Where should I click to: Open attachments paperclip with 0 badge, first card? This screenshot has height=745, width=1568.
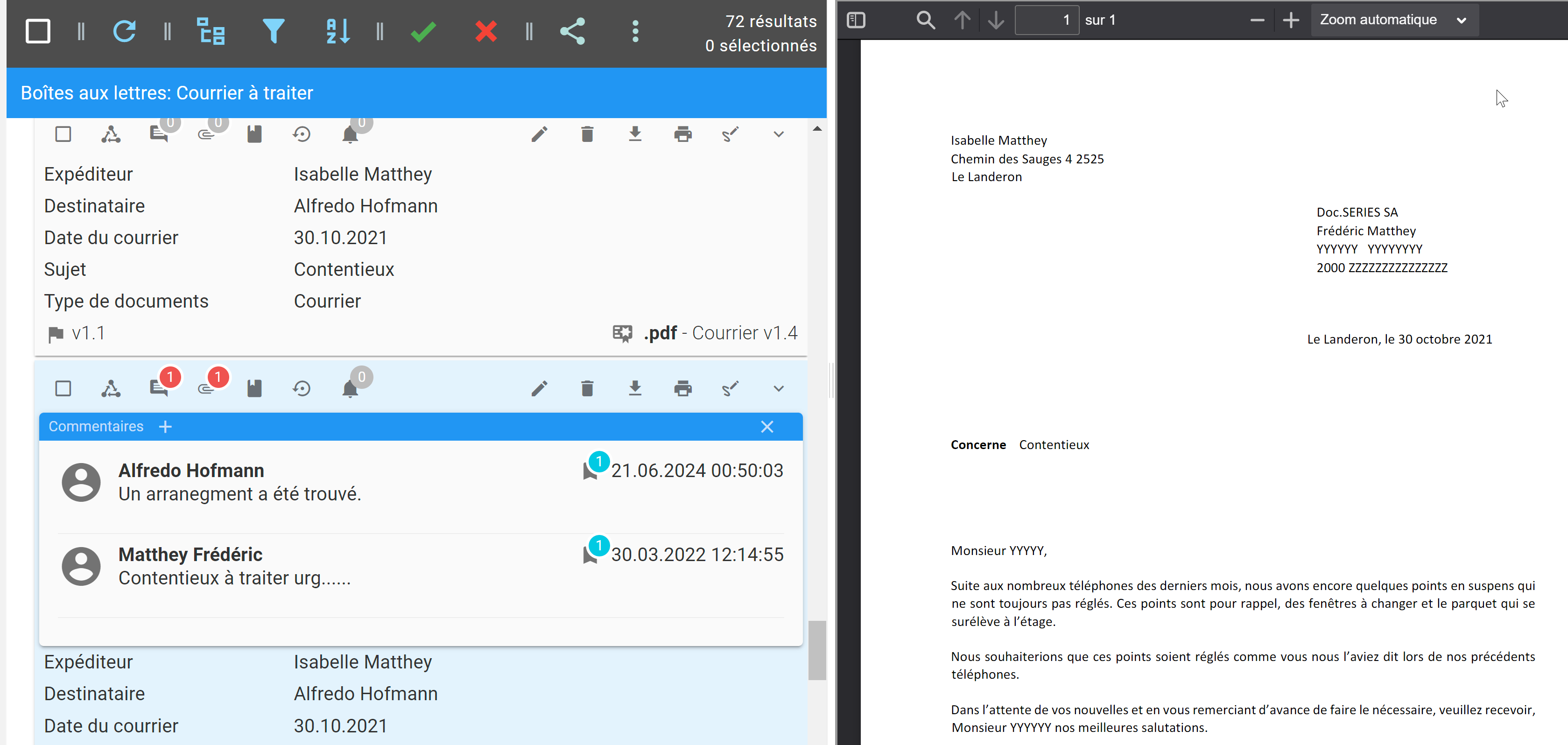207,134
